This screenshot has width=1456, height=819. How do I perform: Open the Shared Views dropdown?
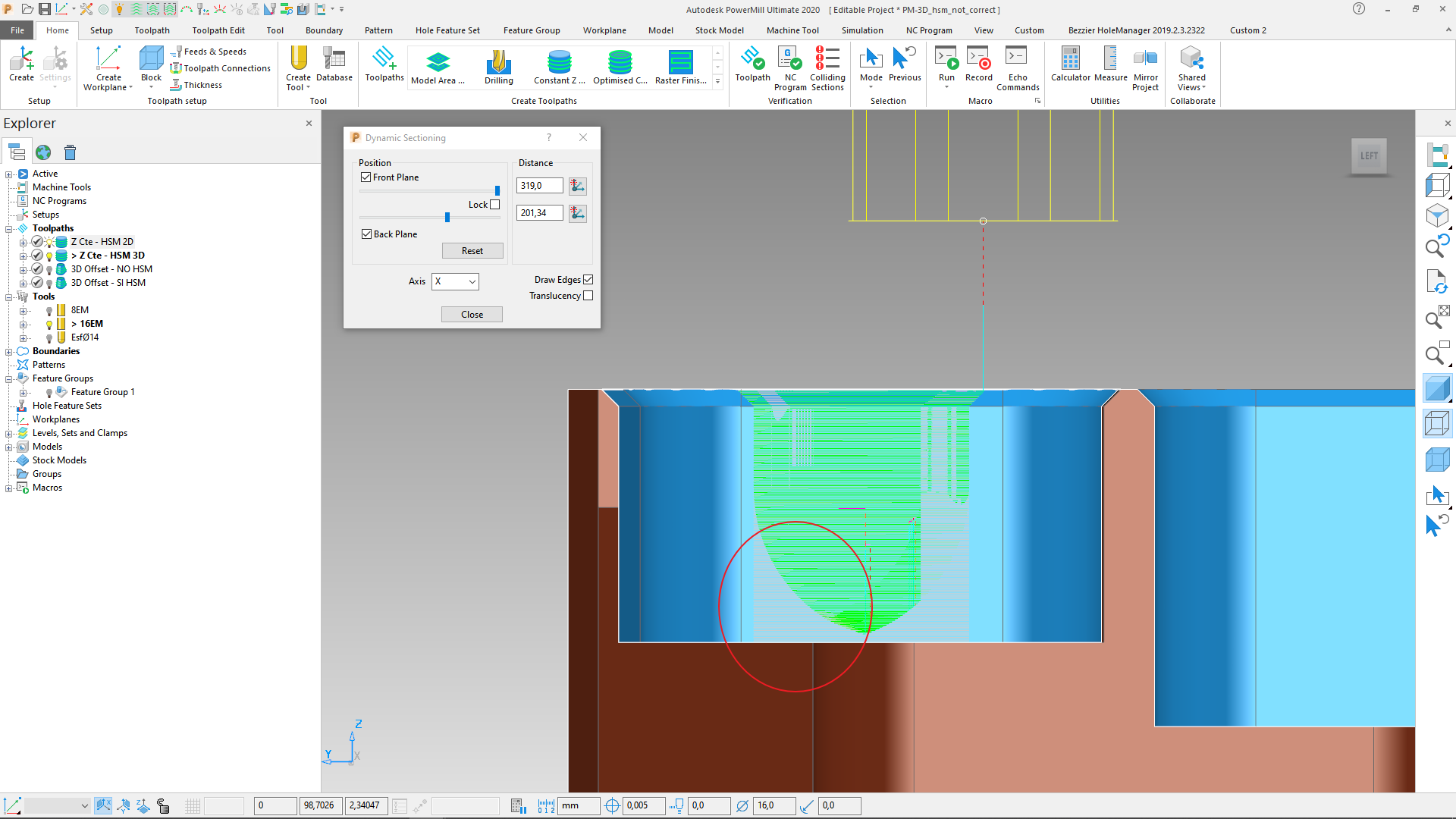(1191, 67)
